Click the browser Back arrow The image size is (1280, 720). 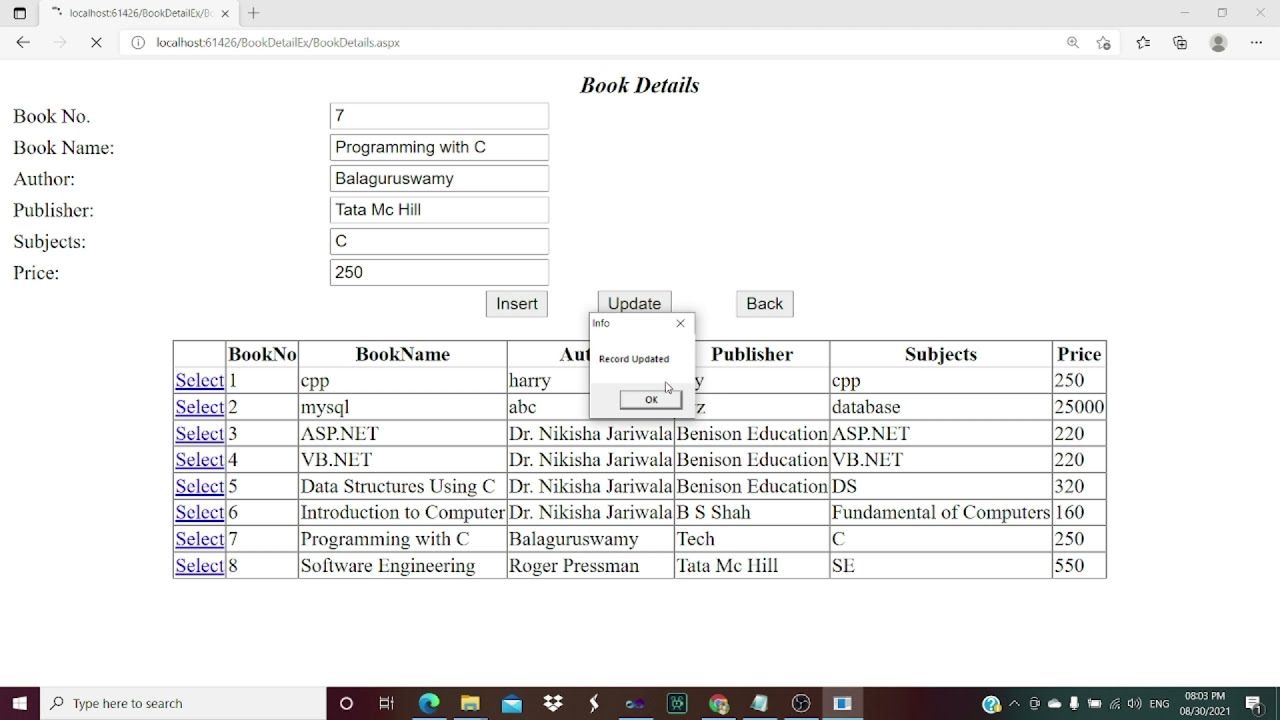[23, 43]
